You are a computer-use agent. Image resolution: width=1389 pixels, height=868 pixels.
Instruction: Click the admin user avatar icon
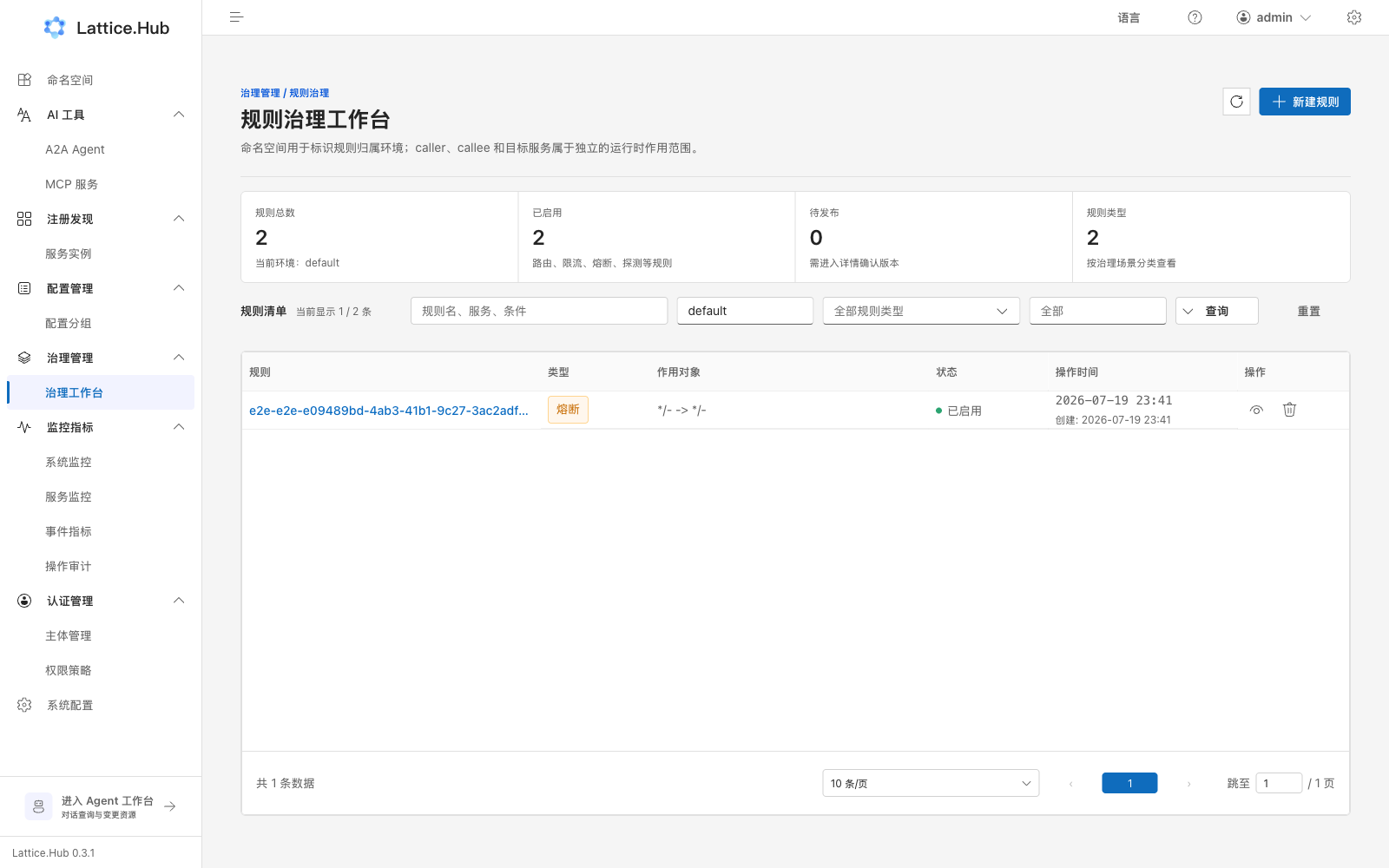click(1243, 17)
